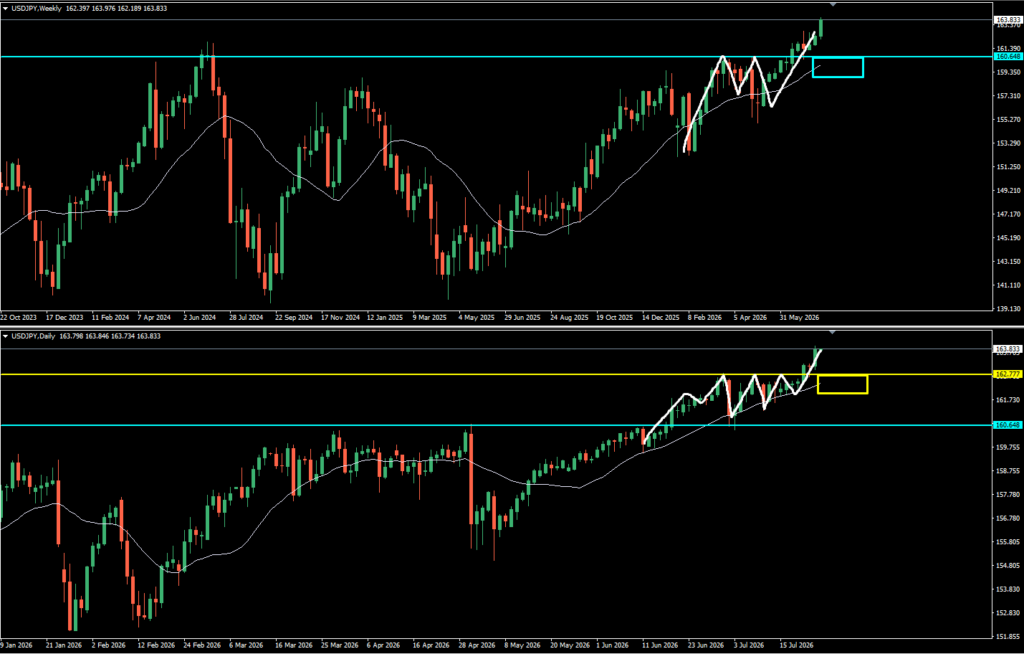The height and width of the screenshot is (654, 1024).
Task: Click the '31 May 2026' date label
Action: (x=799, y=318)
